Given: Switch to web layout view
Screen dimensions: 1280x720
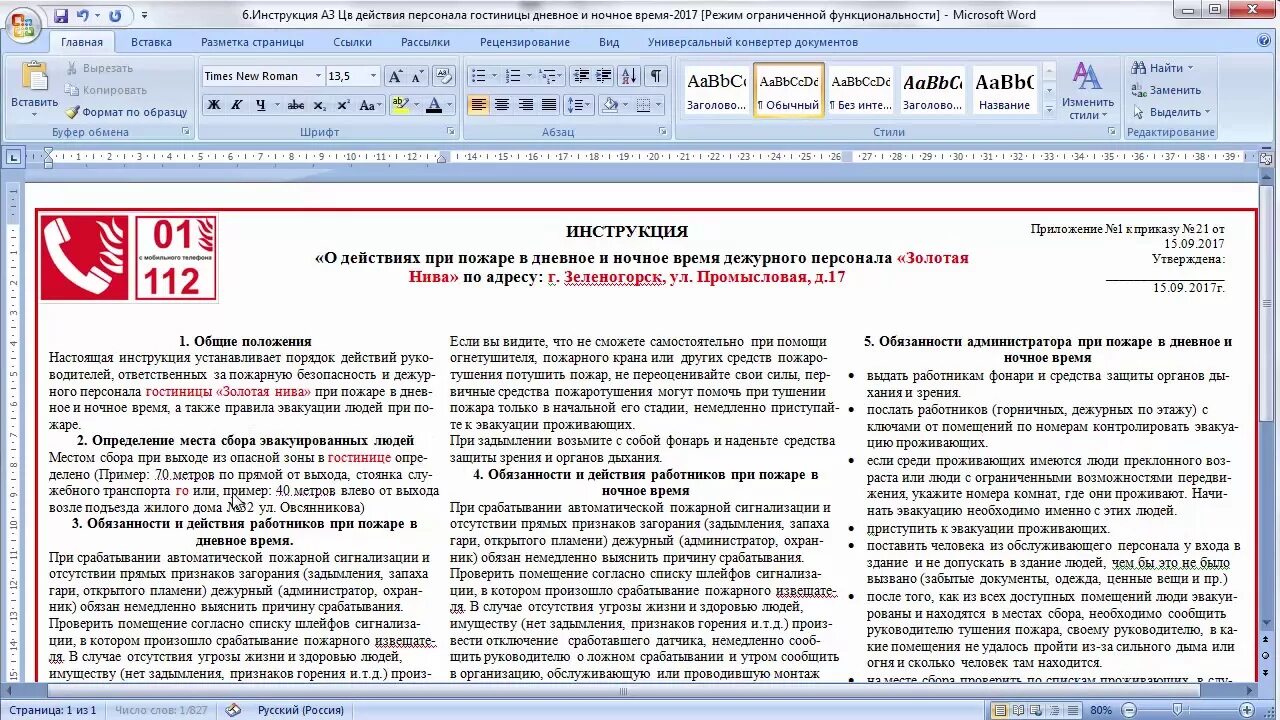Looking at the screenshot, I should [1036, 710].
